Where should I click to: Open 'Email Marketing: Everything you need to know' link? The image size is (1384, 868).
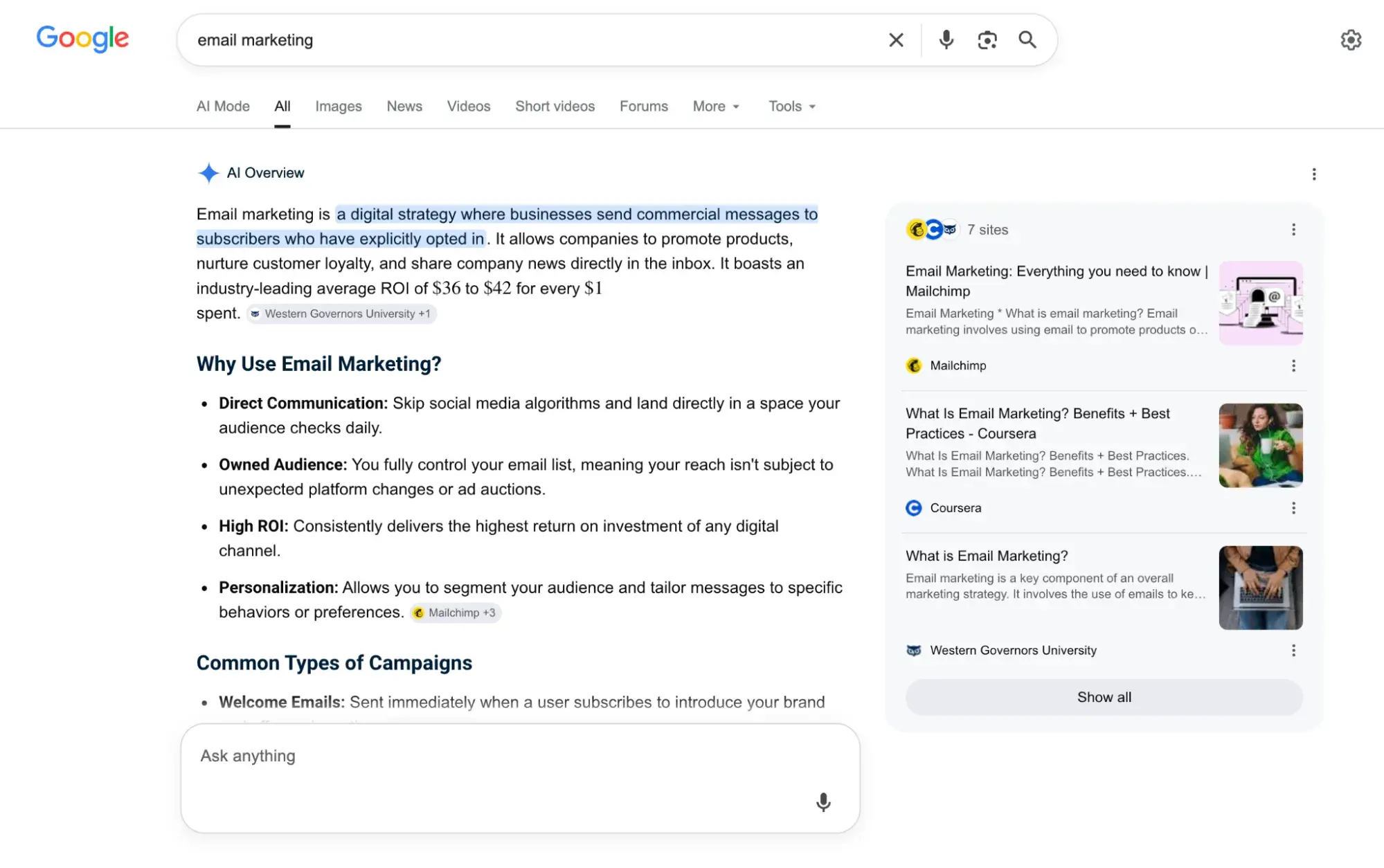pos(1057,281)
